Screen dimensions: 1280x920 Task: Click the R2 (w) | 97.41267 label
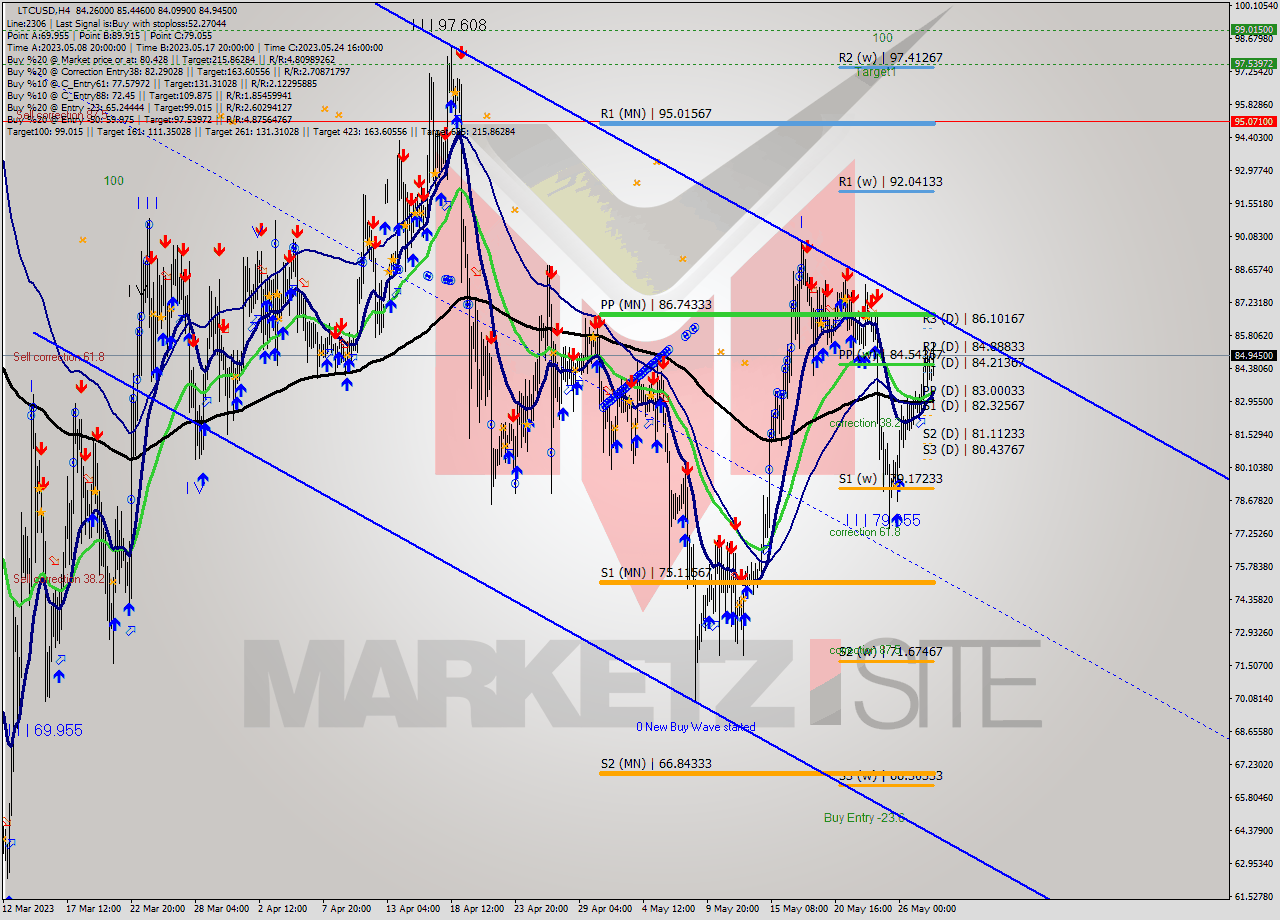click(890, 59)
